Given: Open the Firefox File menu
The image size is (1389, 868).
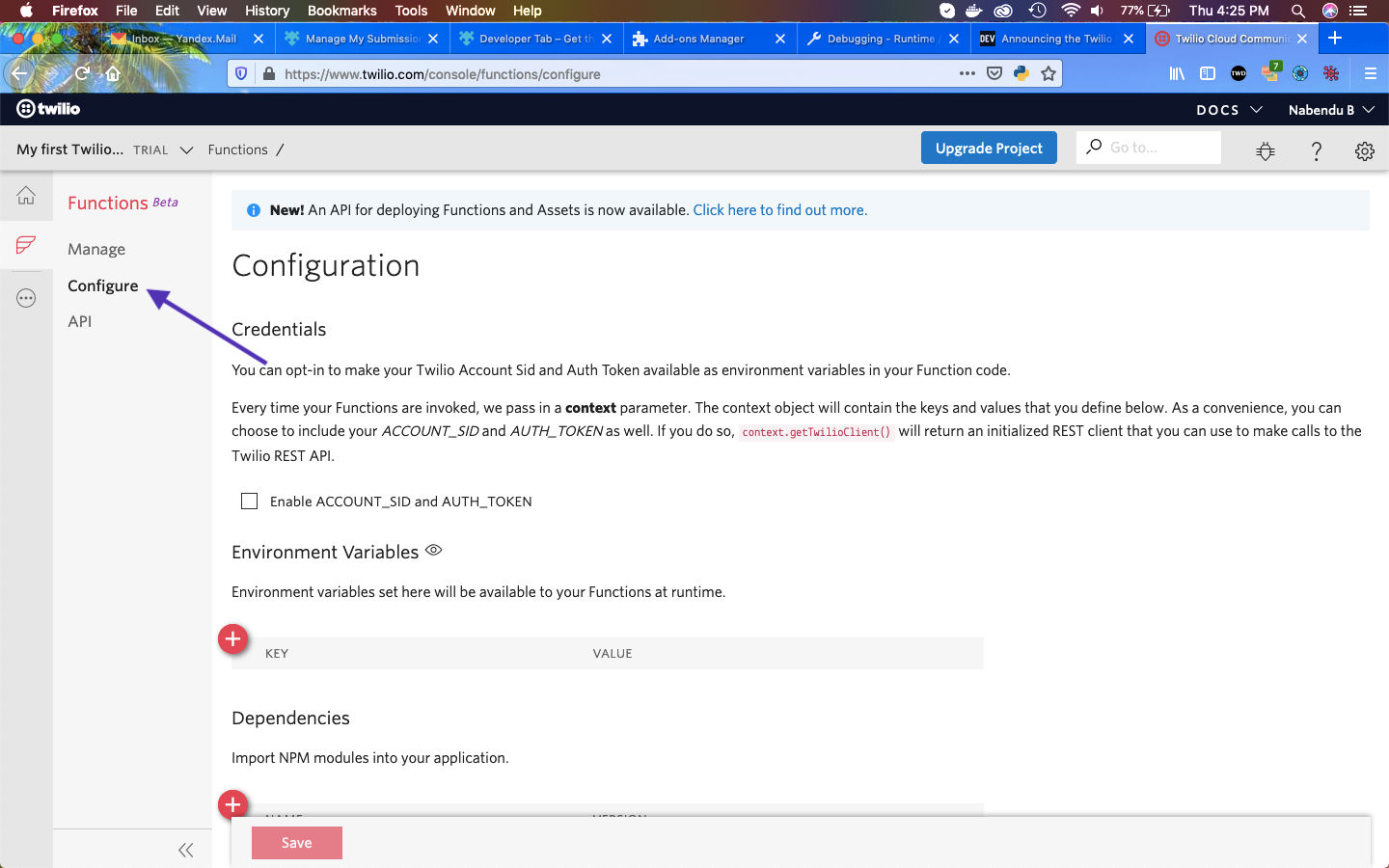Looking at the screenshot, I should click(x=126, y=11).
